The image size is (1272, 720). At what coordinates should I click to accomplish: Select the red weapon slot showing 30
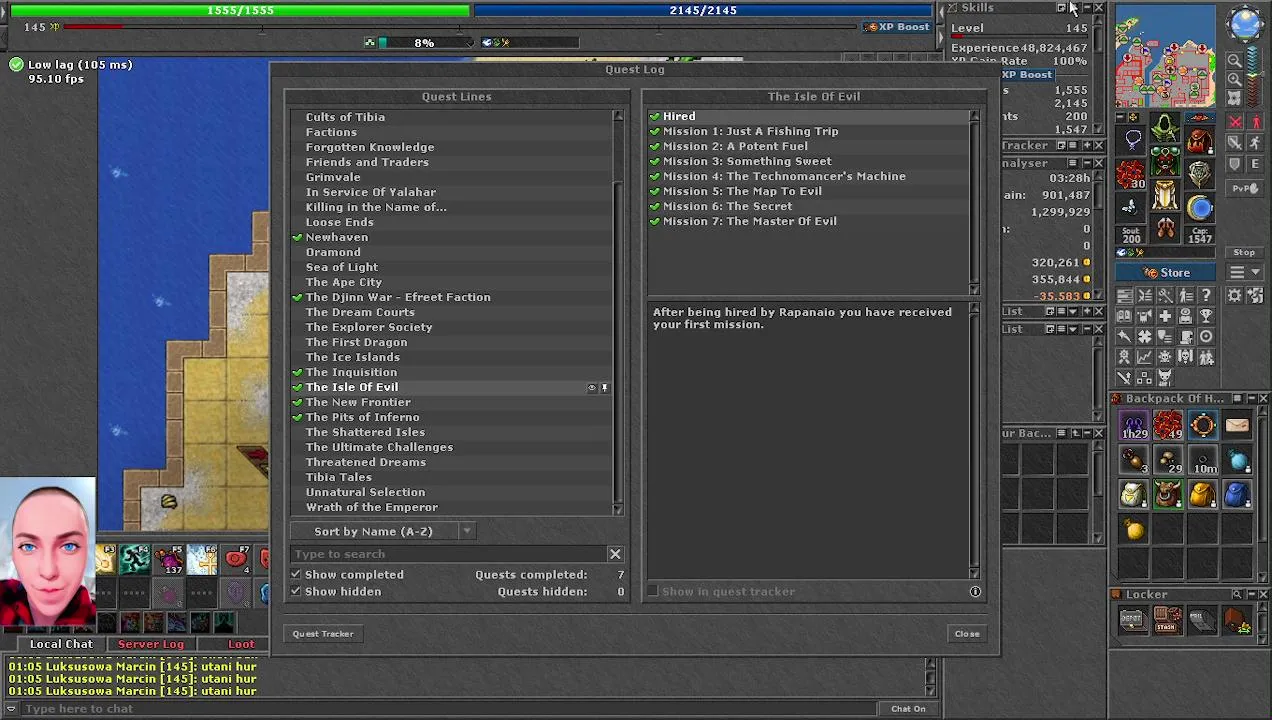pyautogui.click(x=1131, y=174)
